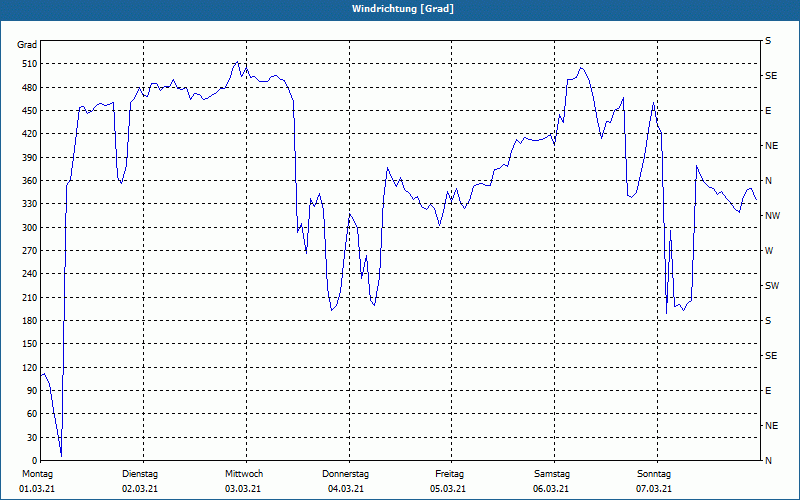Select the 240 axis value
Screen dimensions: 800x500
click(29, 274)
